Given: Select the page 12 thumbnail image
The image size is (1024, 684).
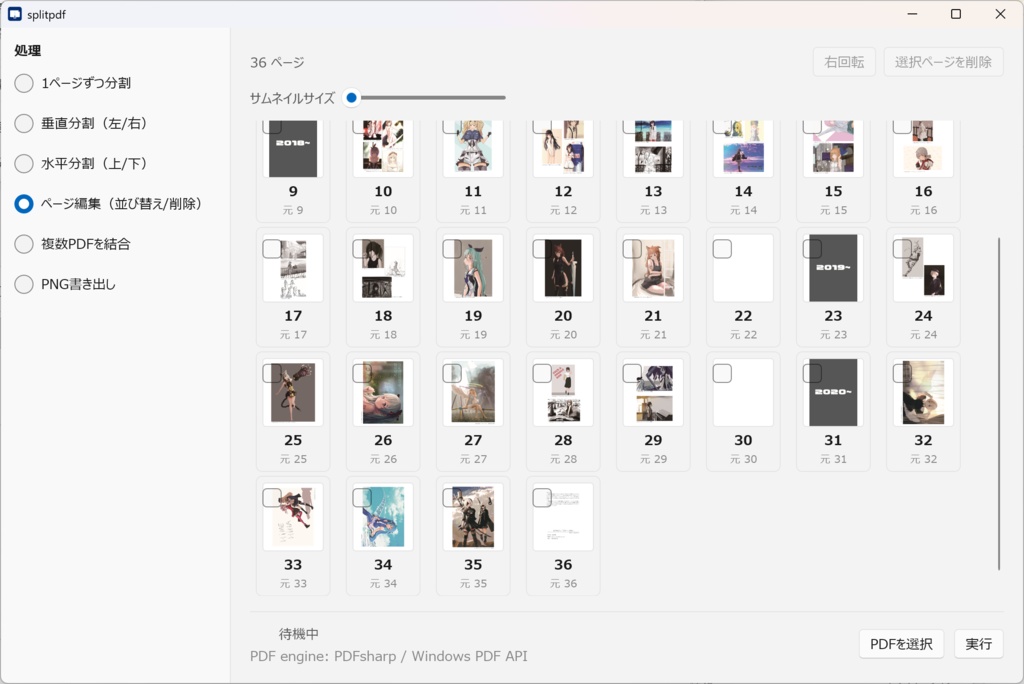Looking at the screenshot, I should (563, 148).
